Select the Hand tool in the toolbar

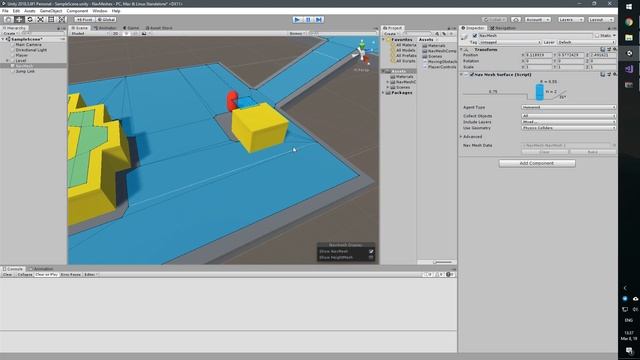[x=8, y=20]
